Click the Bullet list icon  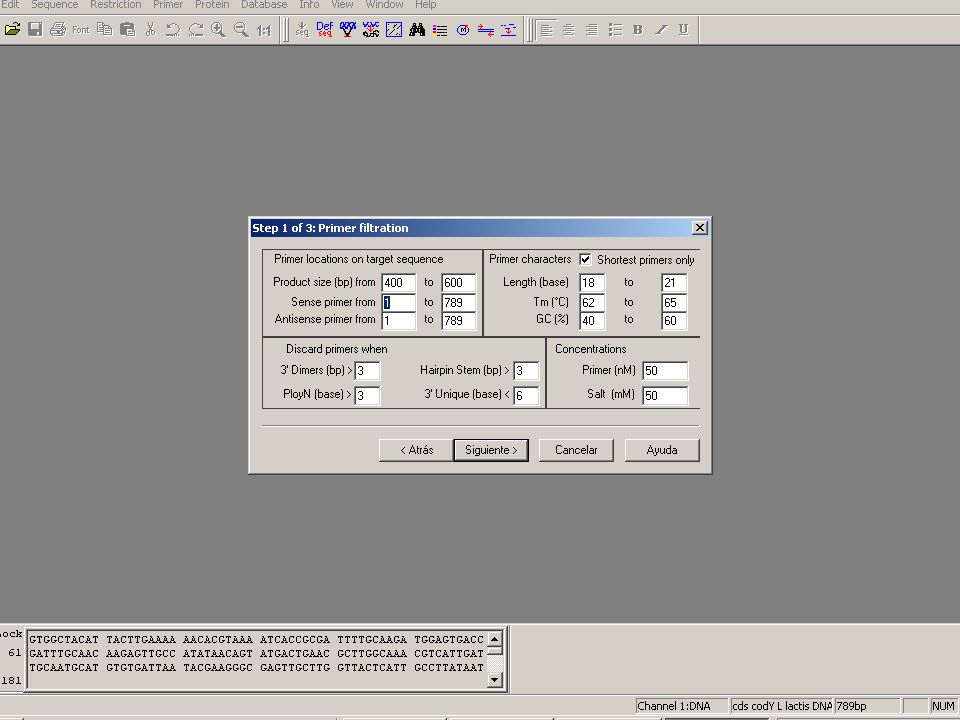point(615,29)
